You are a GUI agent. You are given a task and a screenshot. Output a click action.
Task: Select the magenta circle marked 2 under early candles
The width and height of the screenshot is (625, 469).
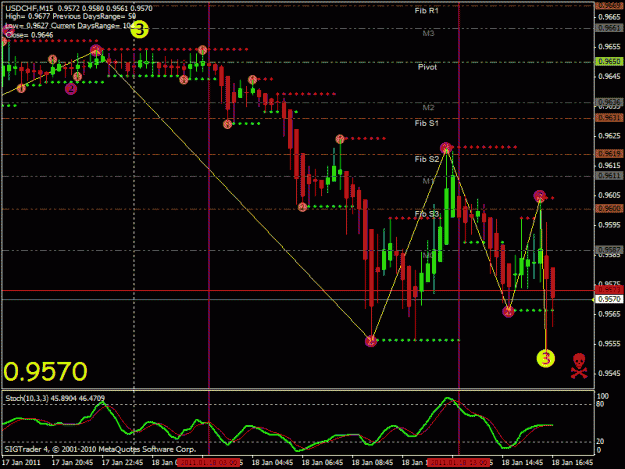pyautogui.click(x=71, y=88)
